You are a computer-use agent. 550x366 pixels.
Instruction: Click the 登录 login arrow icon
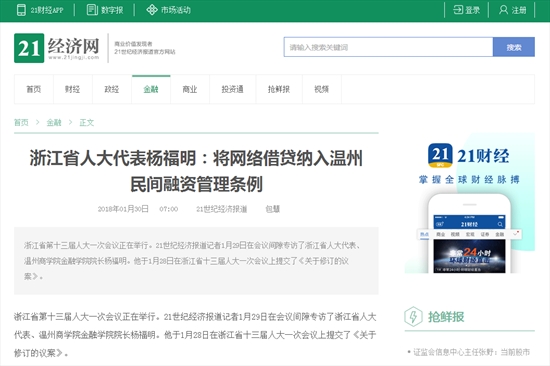coord(458,10)
